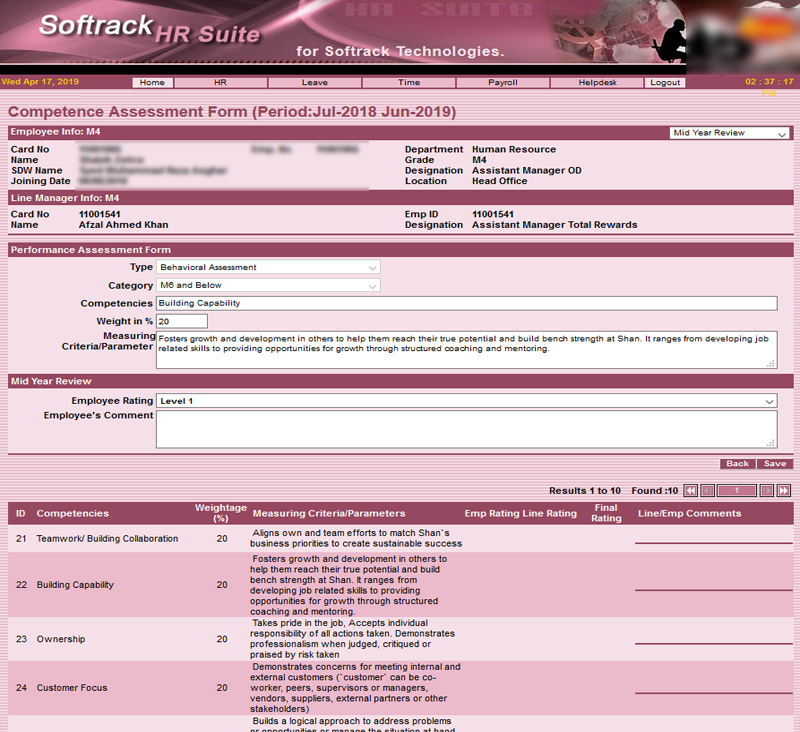Click the Logout button
Image resolution: width=800 pixels, height=732 pixels.
pyautogui.click(x=665, y=83)
